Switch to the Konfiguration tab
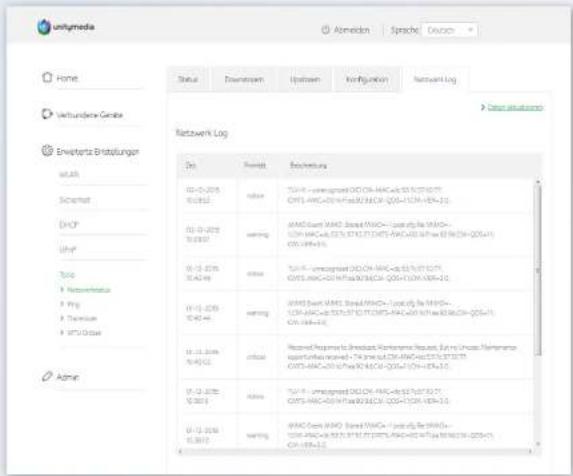Viewport: 573px width, 476px height. click(x=367, y=79)
